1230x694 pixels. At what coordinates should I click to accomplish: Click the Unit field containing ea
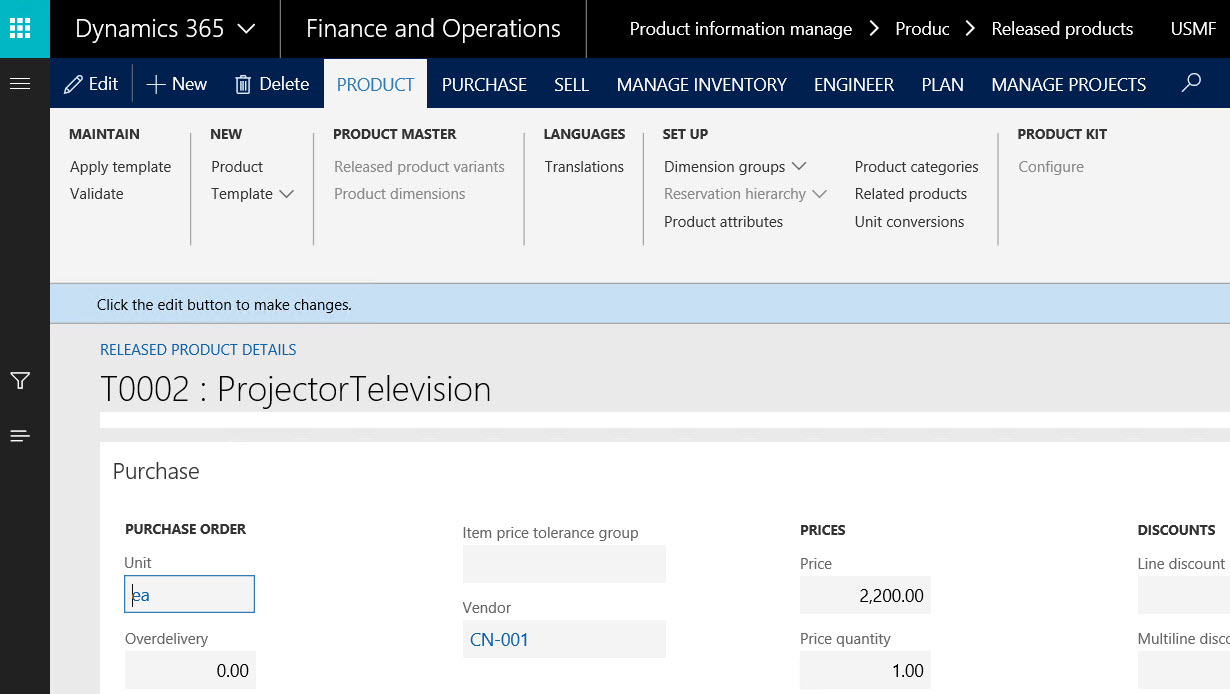(189, 595)
